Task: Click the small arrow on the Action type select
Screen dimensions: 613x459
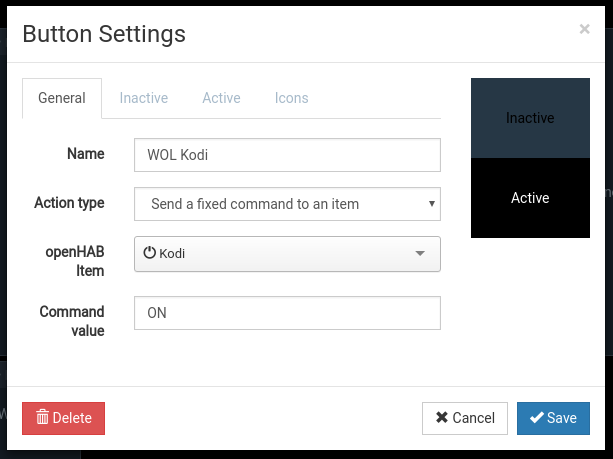Action: tap(431, 204)
